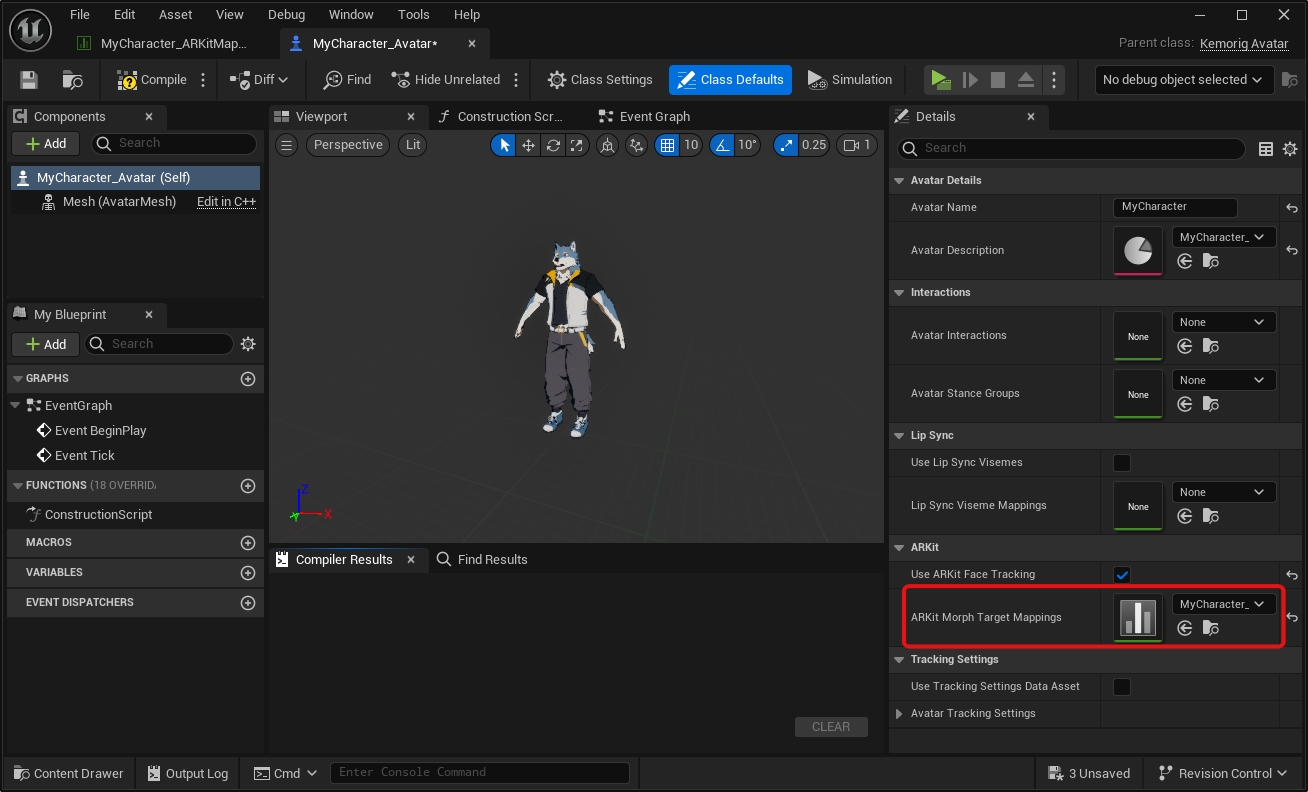Click the ARKit Morph Target Mappings thumbnail
This screenshot has height=792, width=1308.
click(x=1138, y=617)
